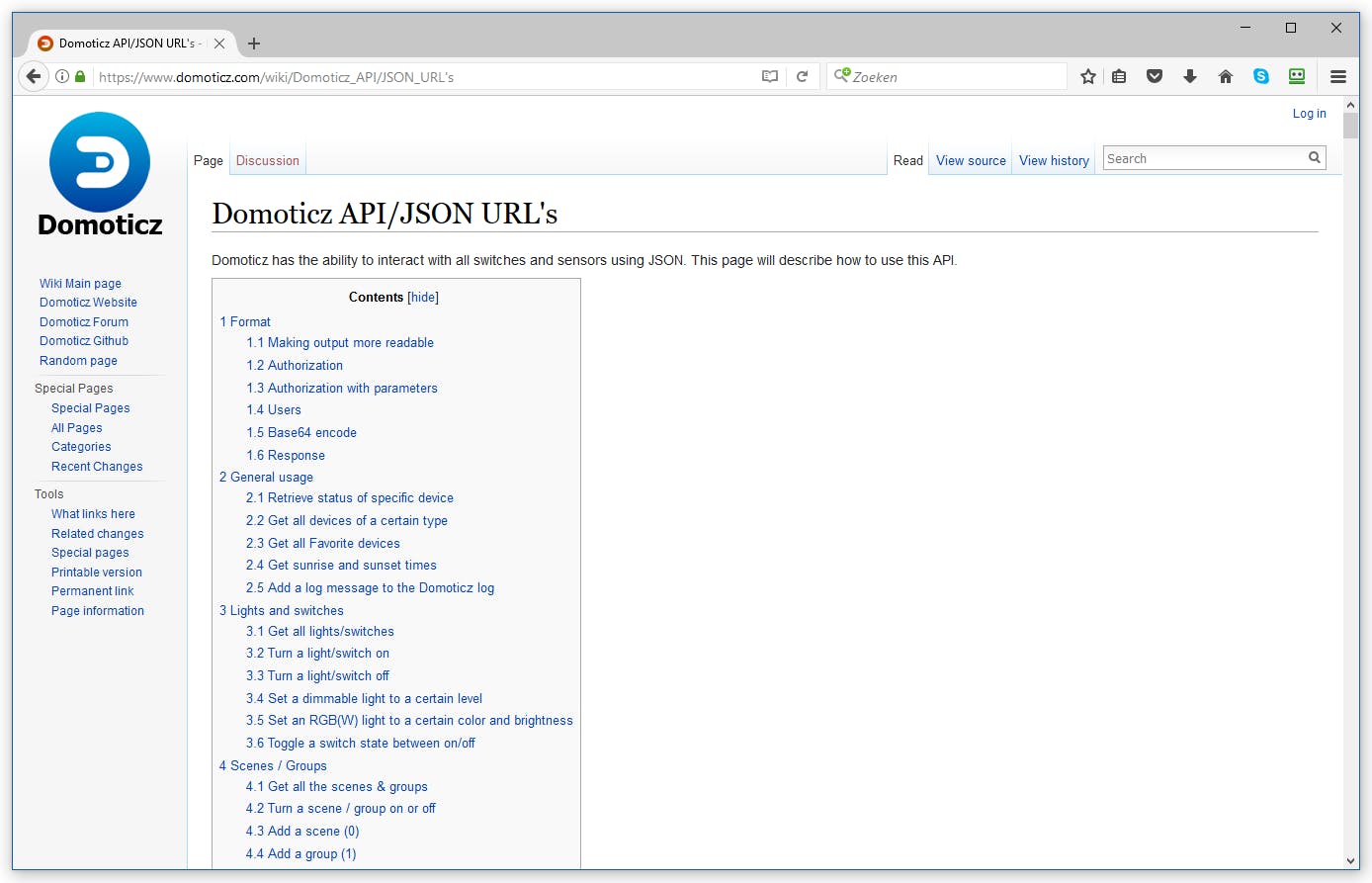The height and width of the screenshot is (883, 1372).
Task: Select the Read tab
Action: click(908, 160)
